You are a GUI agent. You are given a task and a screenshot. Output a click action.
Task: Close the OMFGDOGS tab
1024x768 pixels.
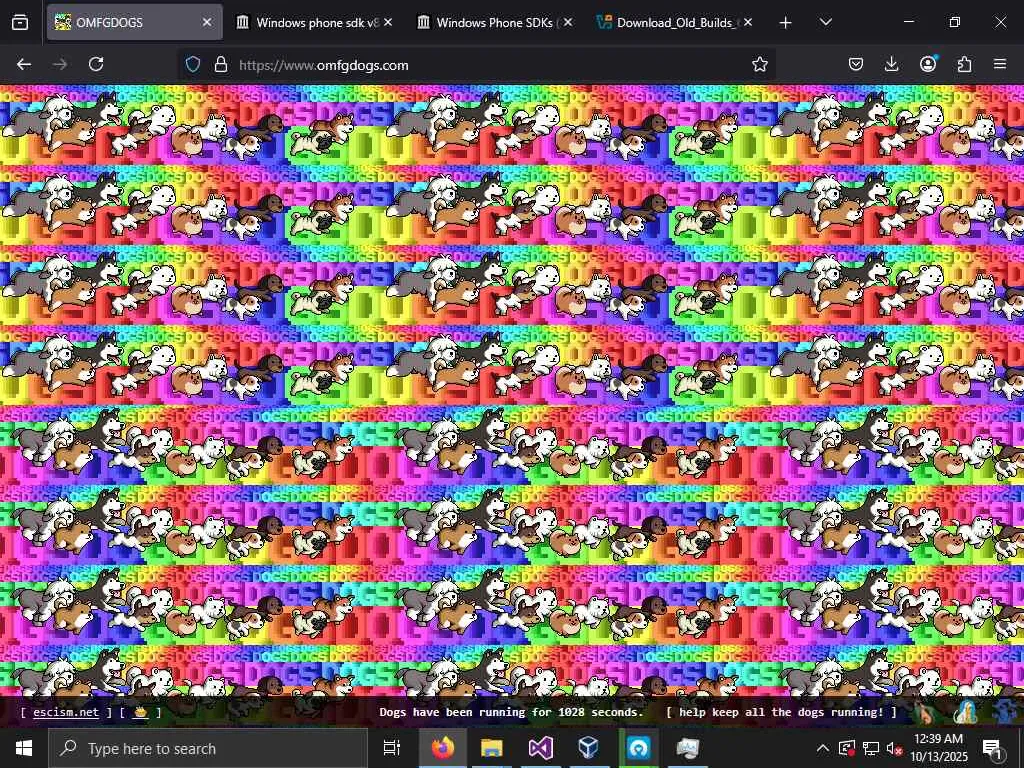(207, 23)
